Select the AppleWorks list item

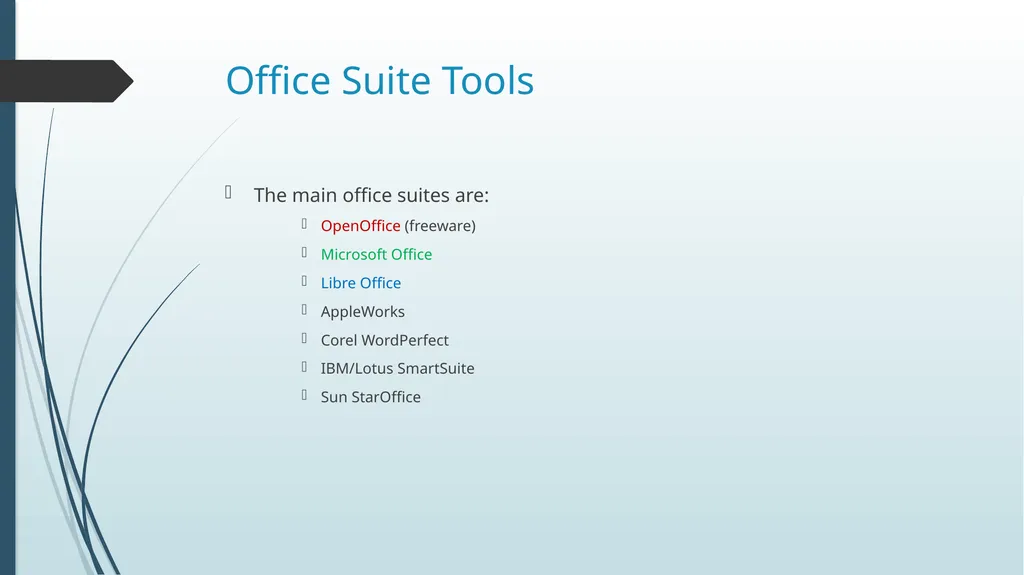click(362, 312)
